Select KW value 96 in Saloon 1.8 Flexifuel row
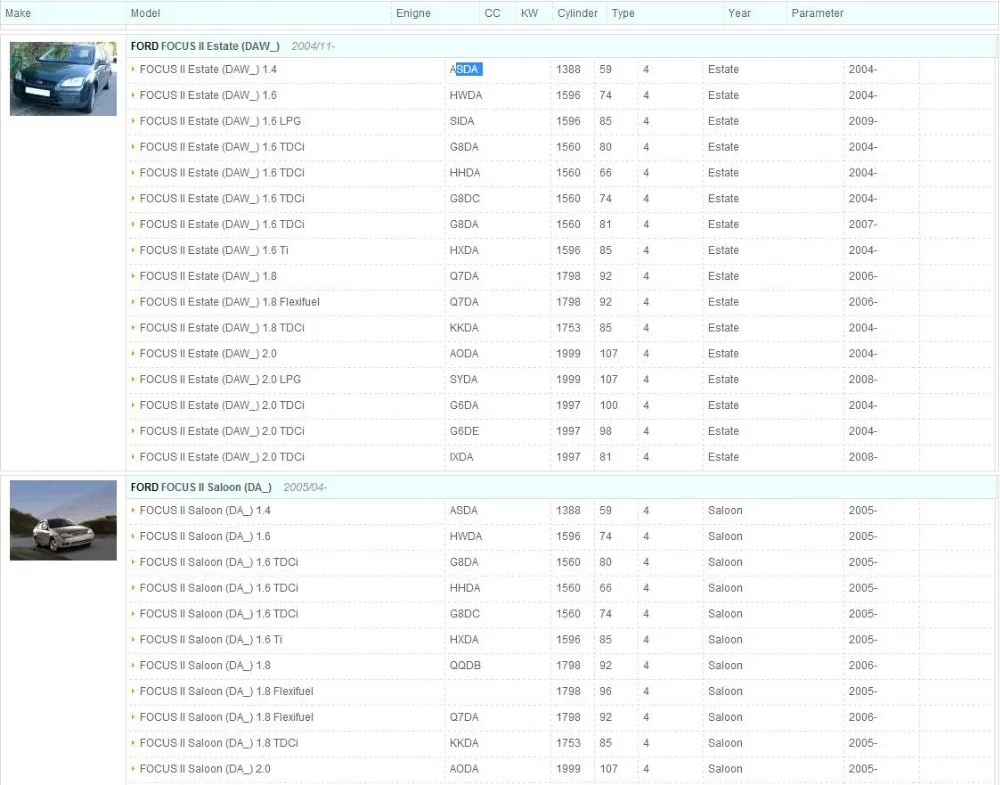The width and height of the screenshot is (1000, 785). [605, 691]
